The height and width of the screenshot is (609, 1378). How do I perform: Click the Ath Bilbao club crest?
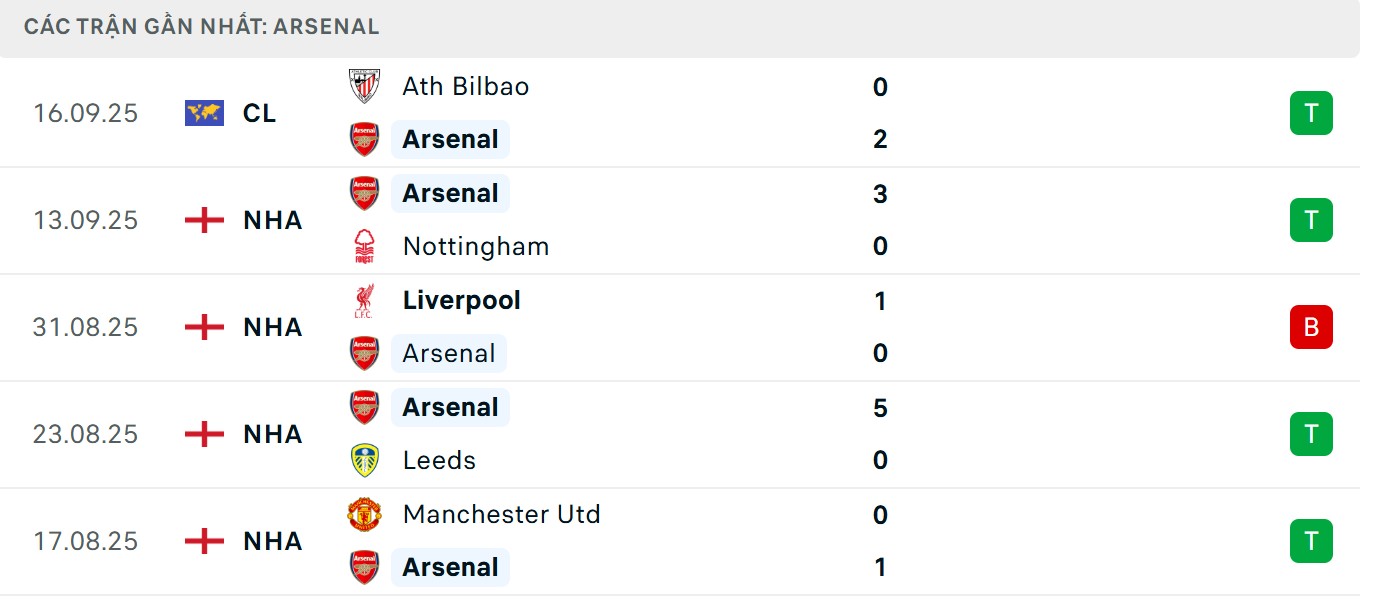click(363, 86)
